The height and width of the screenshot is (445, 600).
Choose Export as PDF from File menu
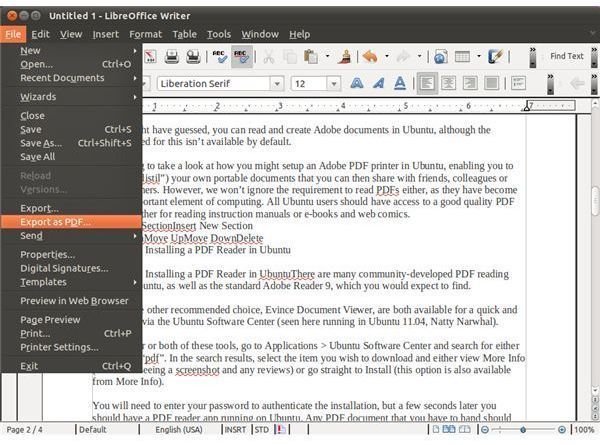pos(71,222)
